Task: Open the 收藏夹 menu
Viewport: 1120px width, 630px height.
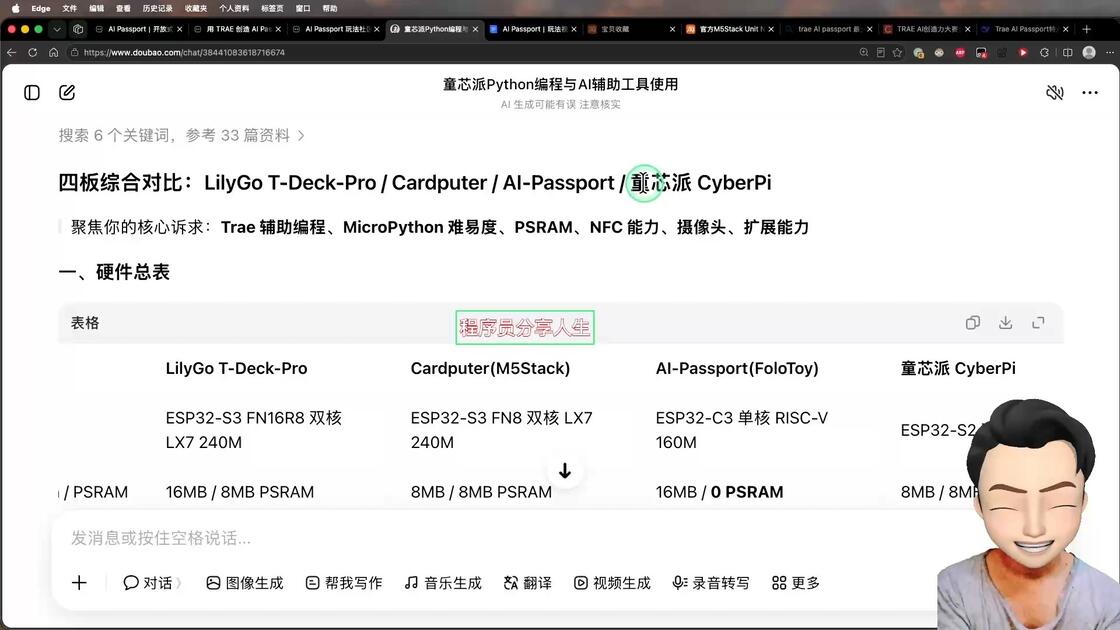Action: 196,9
